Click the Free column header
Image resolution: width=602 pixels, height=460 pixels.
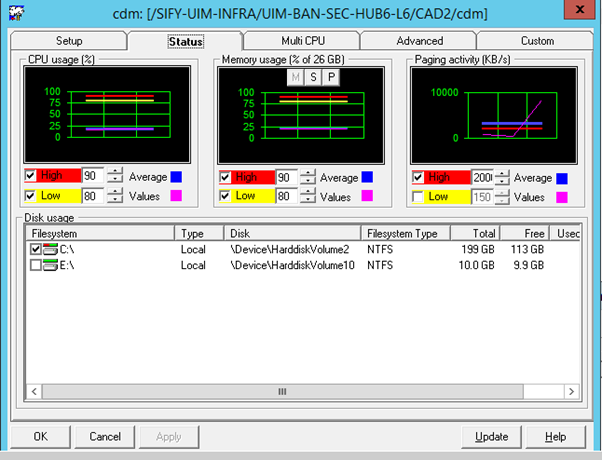(525, 233)
